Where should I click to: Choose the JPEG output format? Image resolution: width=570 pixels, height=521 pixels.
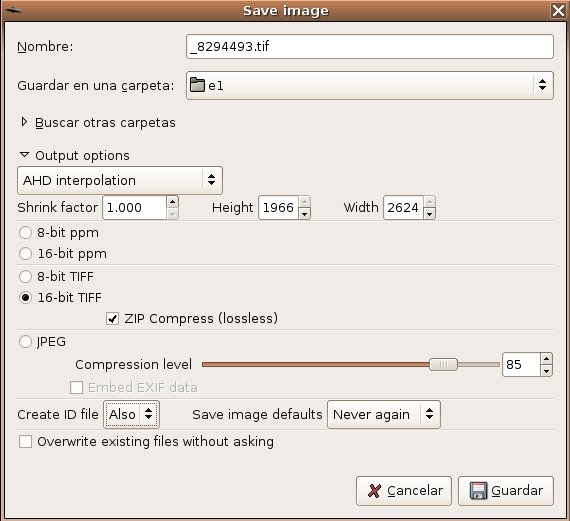click(25, 342)
